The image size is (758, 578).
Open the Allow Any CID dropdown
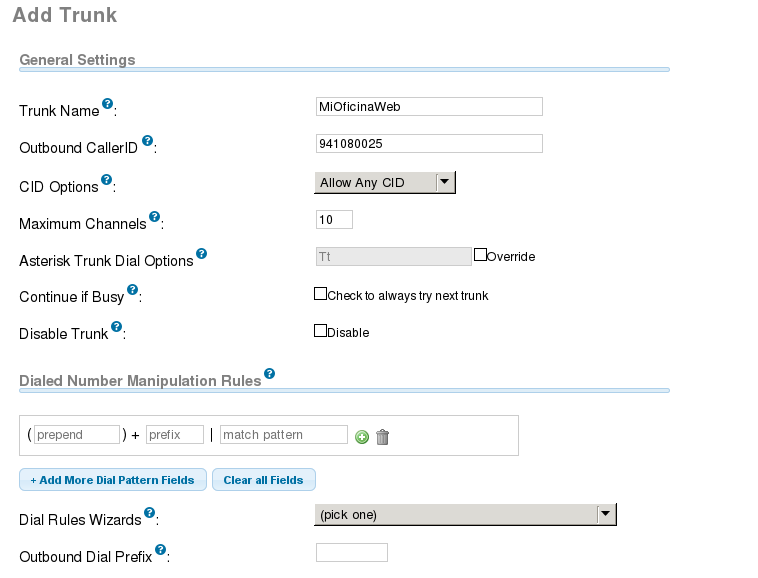point(385,182)
